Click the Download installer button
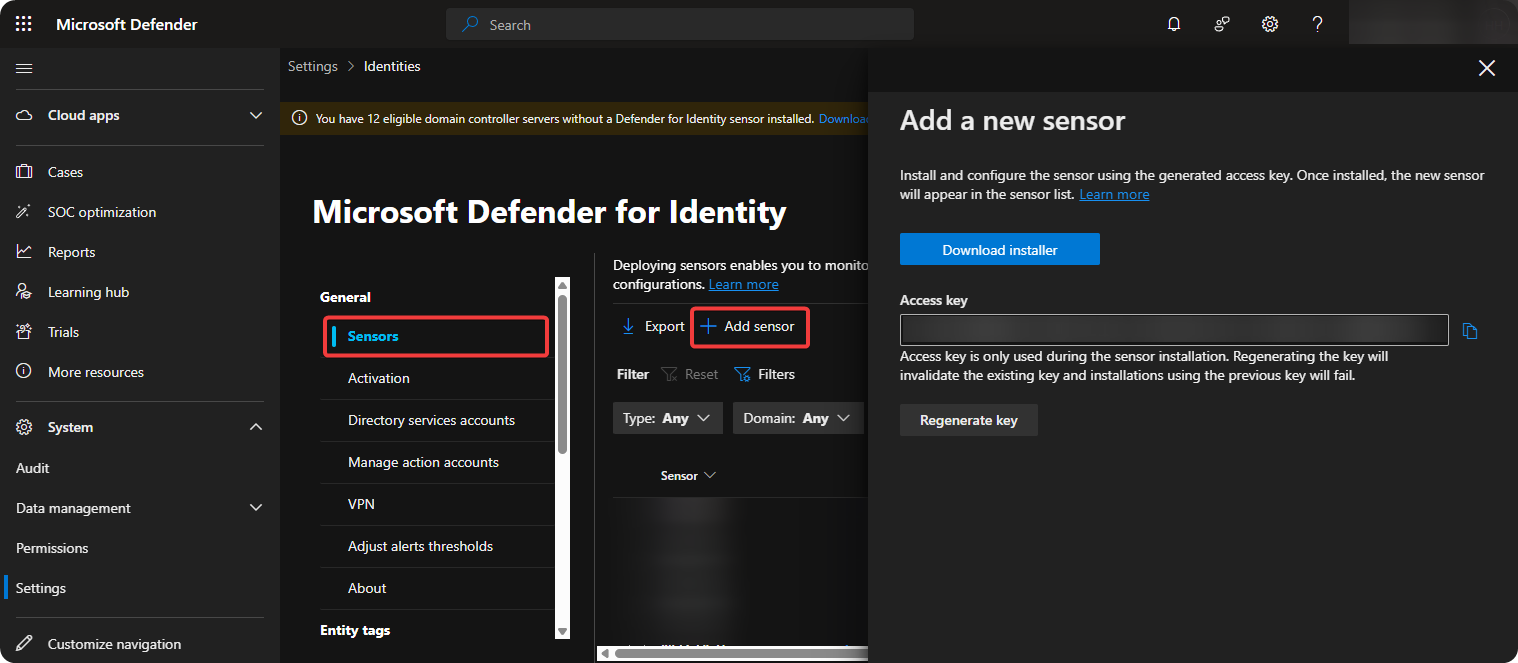This screenshot has height=663, width=1518. pos(999,250)
